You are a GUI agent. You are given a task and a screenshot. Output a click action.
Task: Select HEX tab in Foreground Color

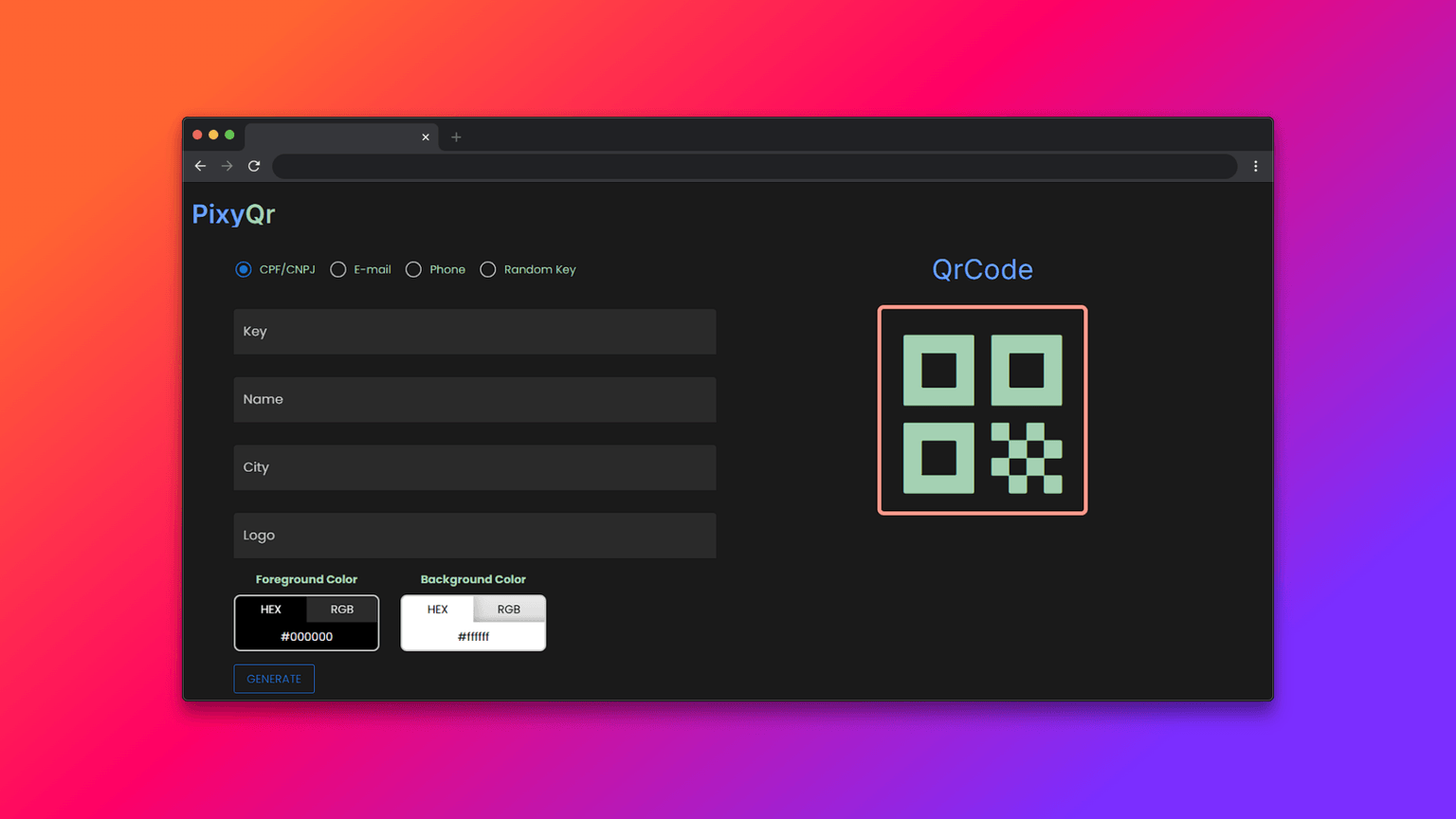(271, 610)
